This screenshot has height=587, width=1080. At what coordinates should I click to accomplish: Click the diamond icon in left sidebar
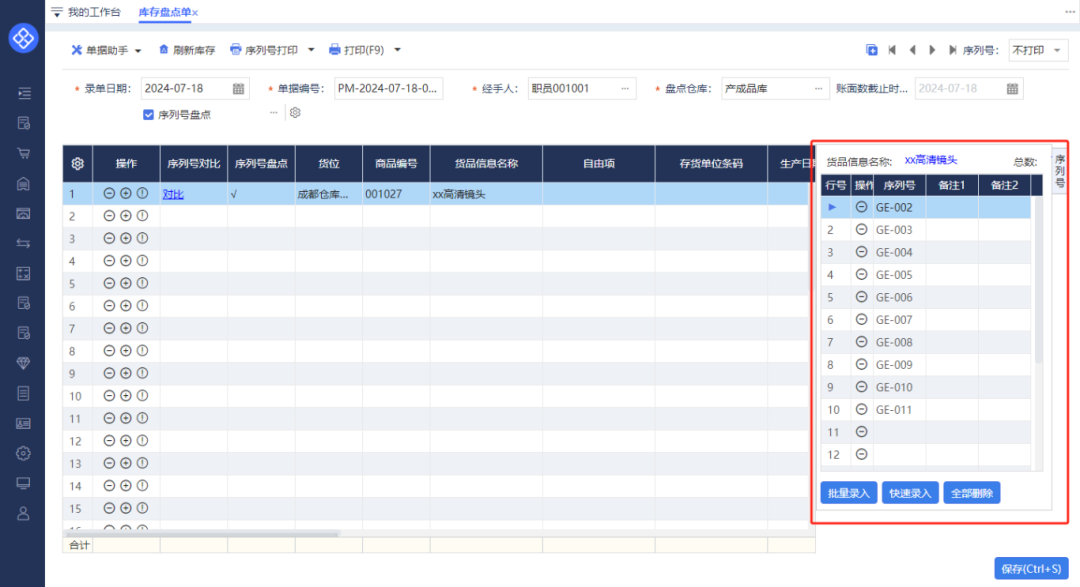tap(23, 363)
